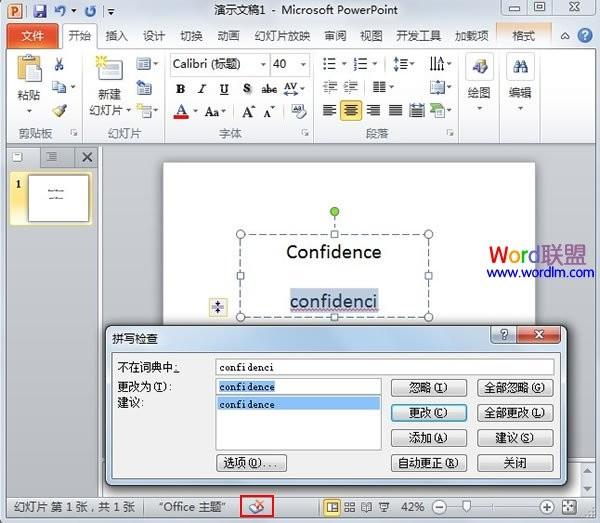This screenshot has width=600, height=523.
Task: Toggle Bold formatting
Action: 181,89
